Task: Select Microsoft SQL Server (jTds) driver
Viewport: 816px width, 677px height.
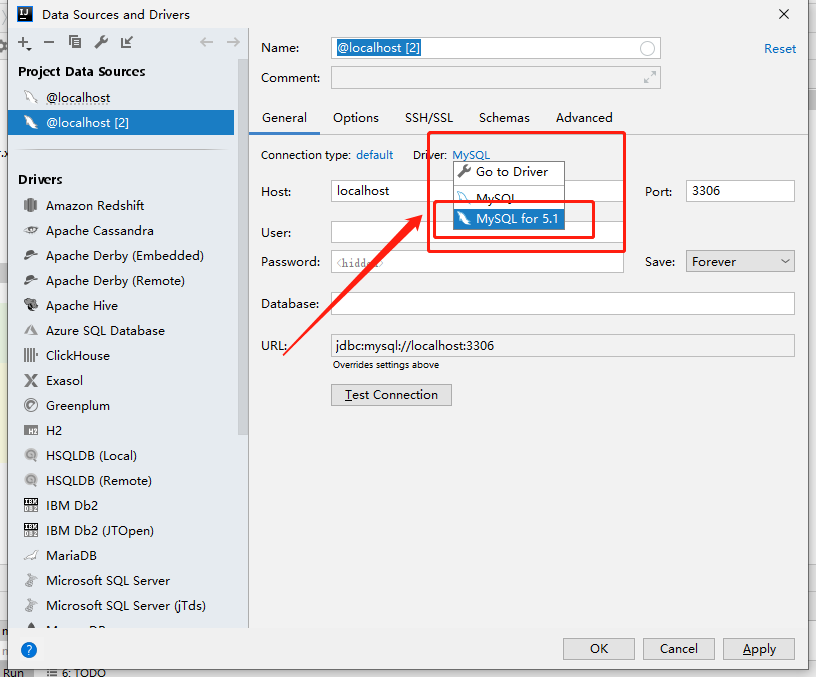Action: 125,605
